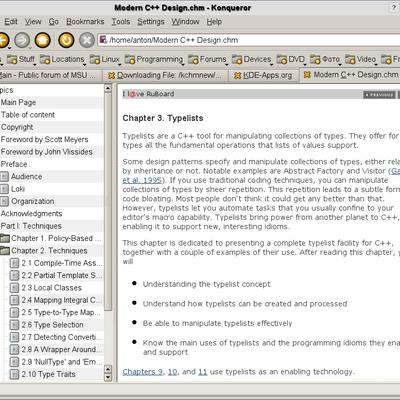400x400 pixels.
Task: Click the Loki page icon
Action: [x=4, y=189]
